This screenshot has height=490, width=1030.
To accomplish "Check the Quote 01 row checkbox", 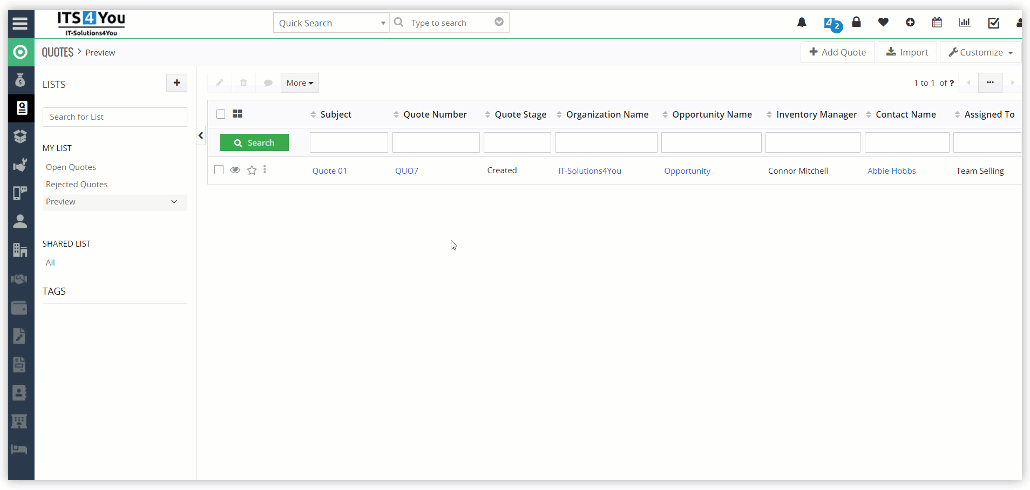I will (219, 171).
